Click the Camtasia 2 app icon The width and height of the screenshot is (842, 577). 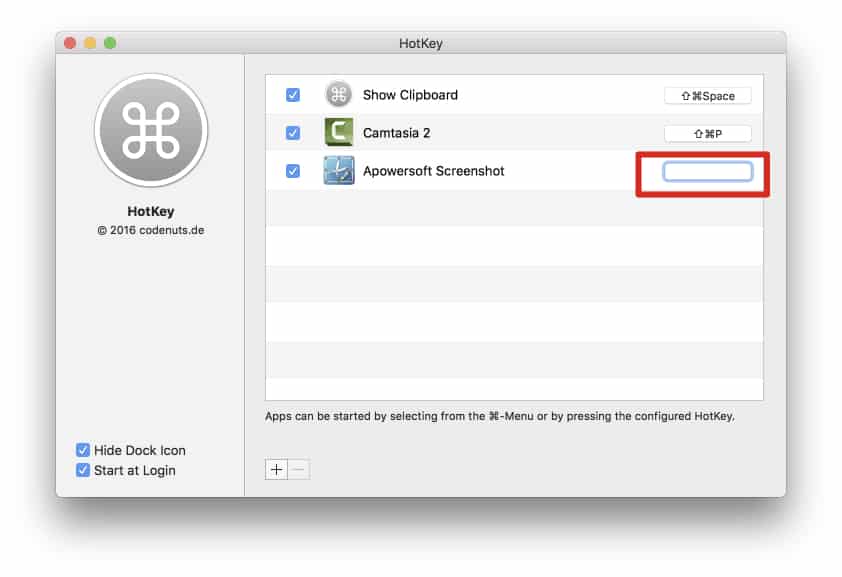[339, 132]
